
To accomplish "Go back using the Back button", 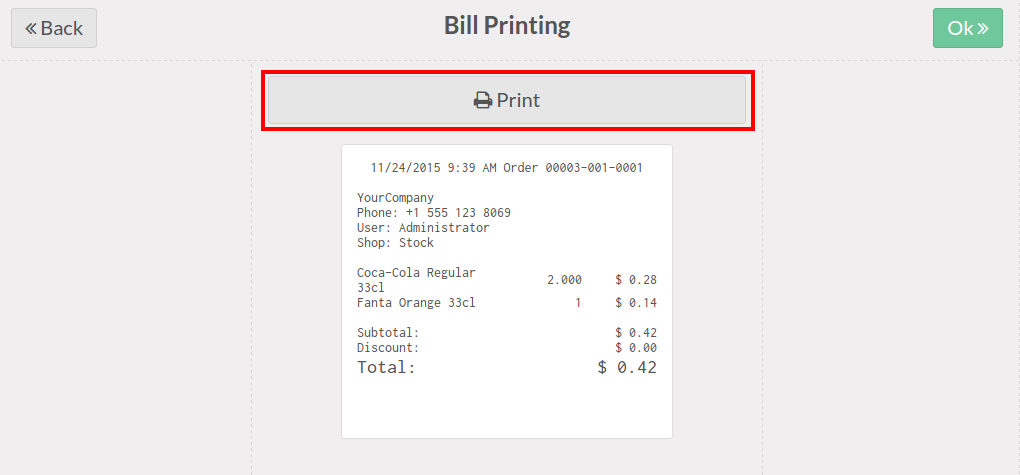I will [x=54, y=28].
